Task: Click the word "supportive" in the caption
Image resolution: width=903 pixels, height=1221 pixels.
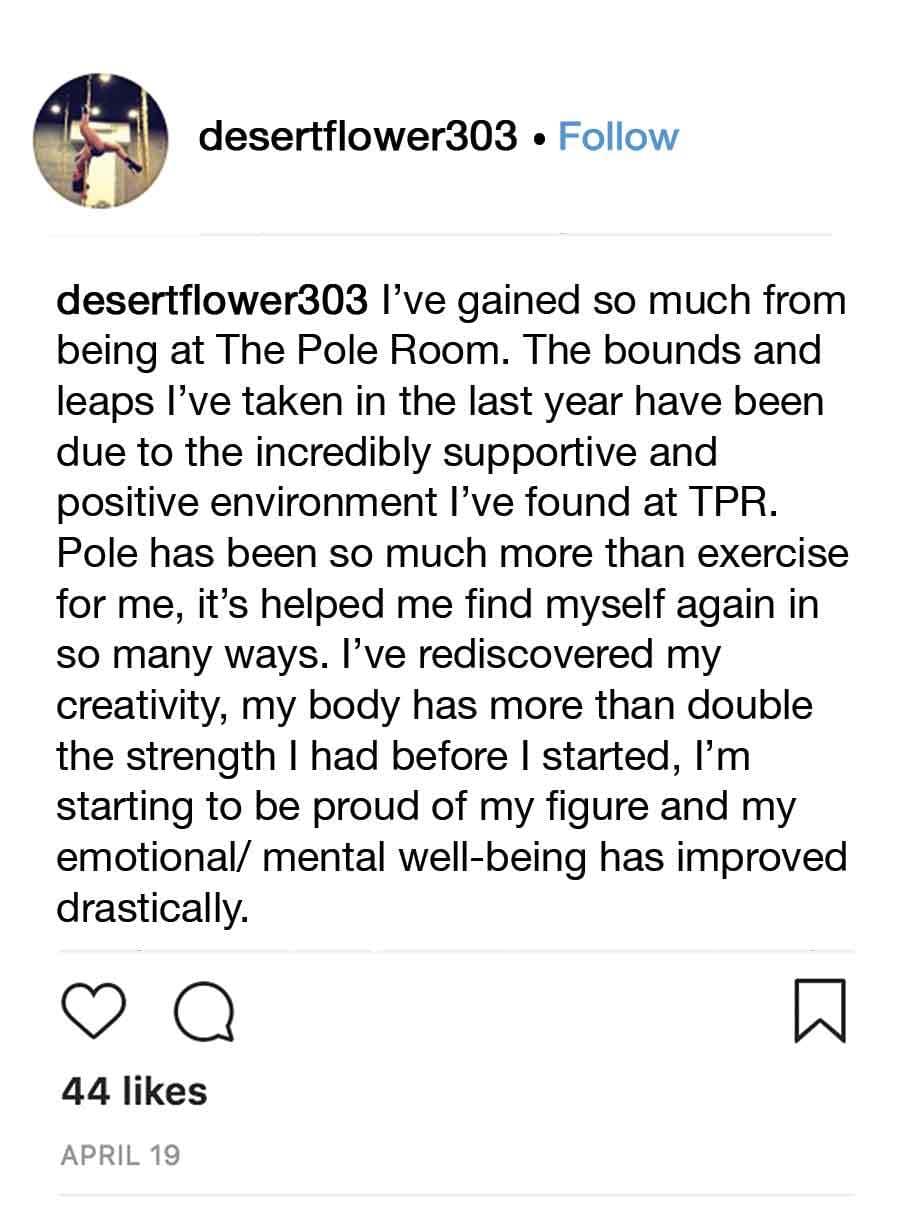Action: (x=541, y=452)
